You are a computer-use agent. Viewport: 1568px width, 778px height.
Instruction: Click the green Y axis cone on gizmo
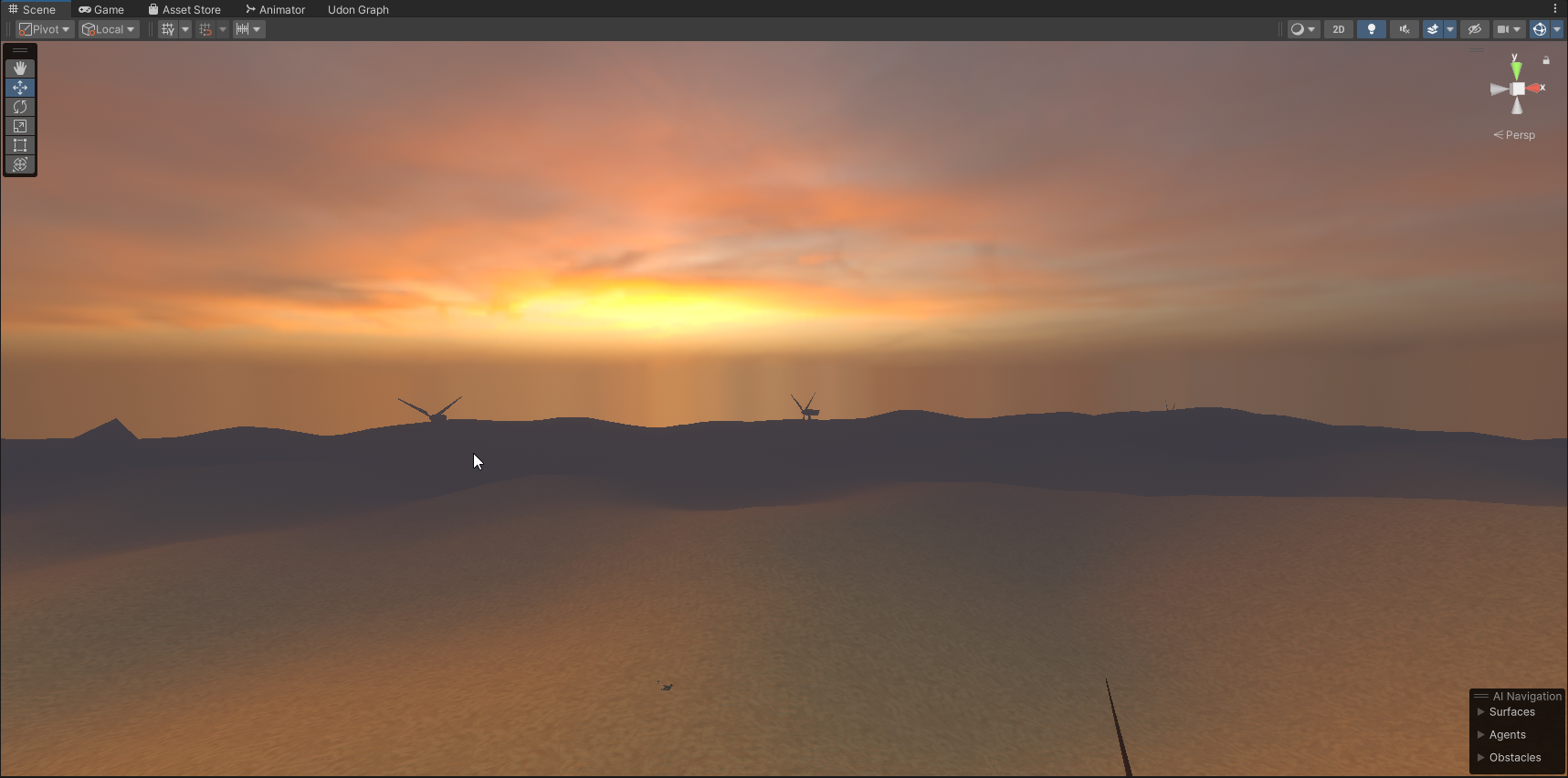(1516, 69)
